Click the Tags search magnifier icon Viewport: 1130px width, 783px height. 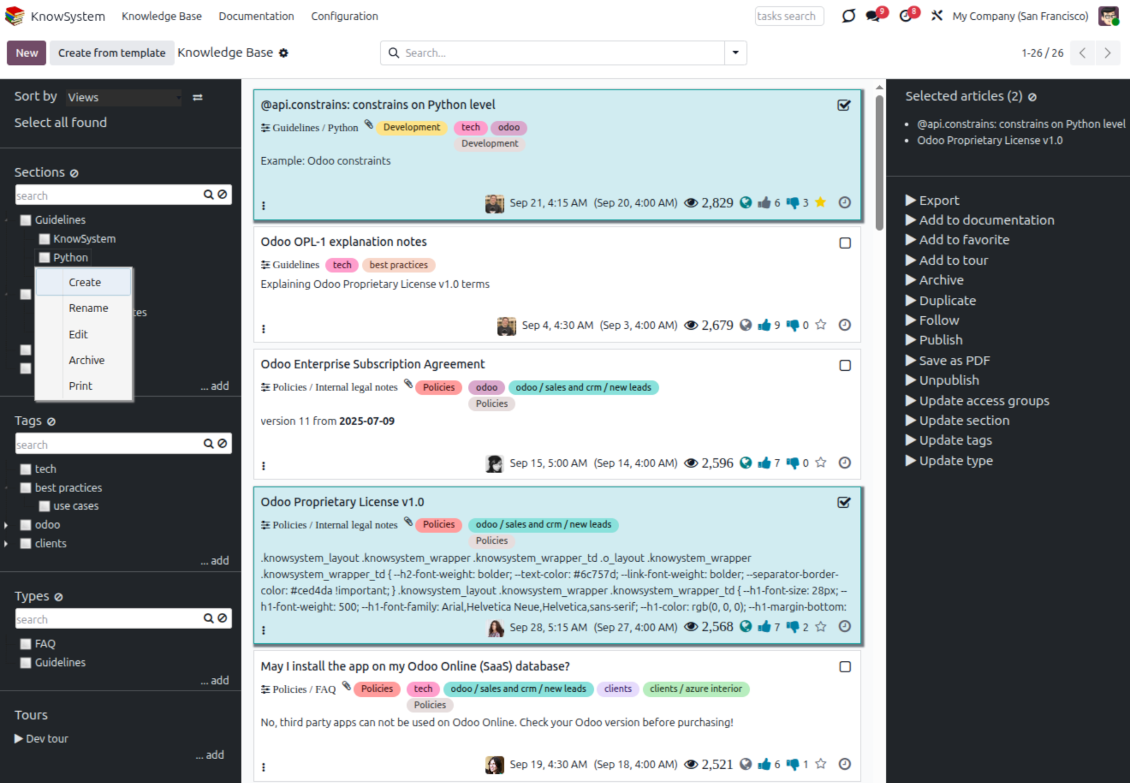click(x=208, y=444)
